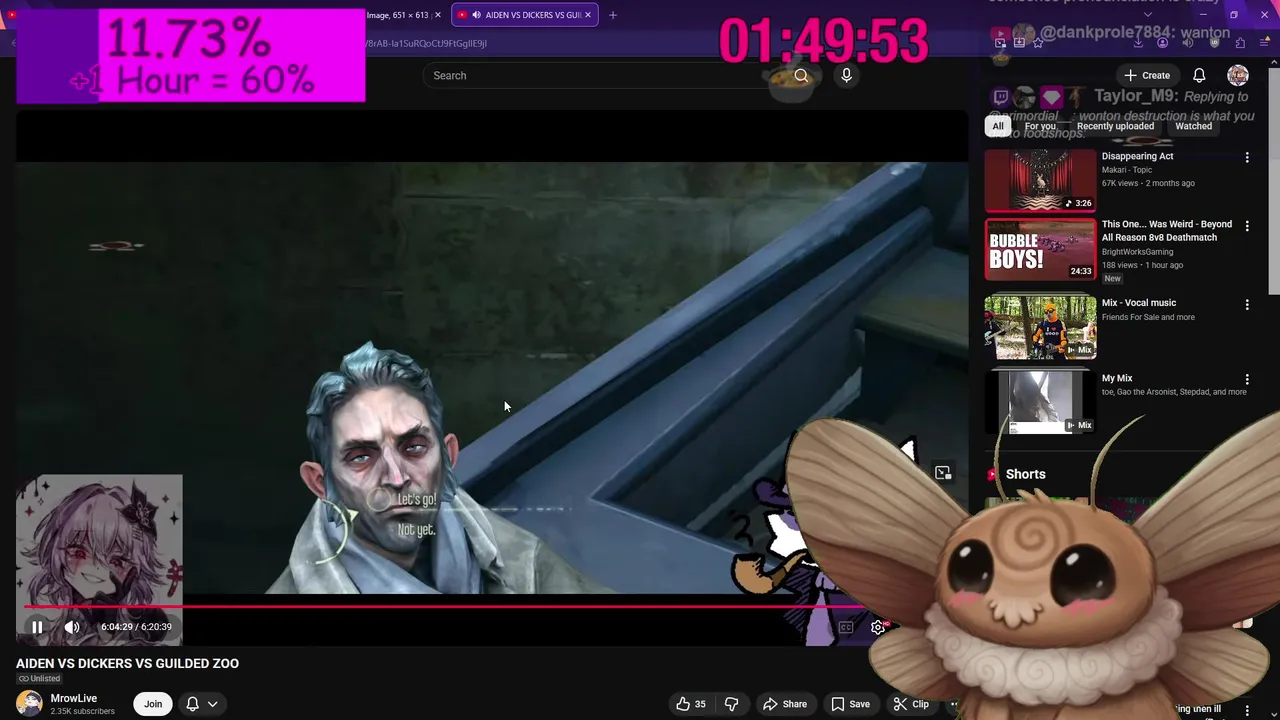
Task: Open YouTube notifications bell
Action: (x=1199, y=75)
